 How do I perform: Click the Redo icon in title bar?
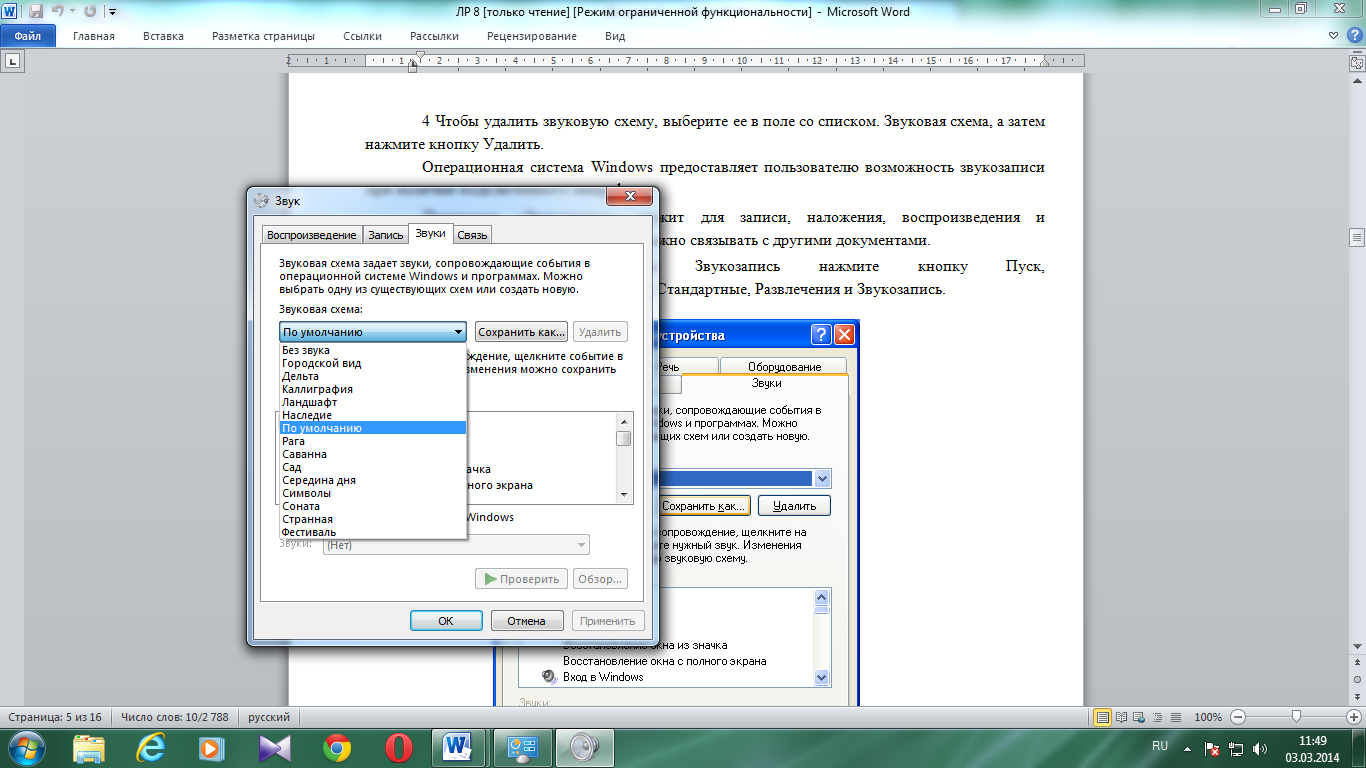pos(90,11)
